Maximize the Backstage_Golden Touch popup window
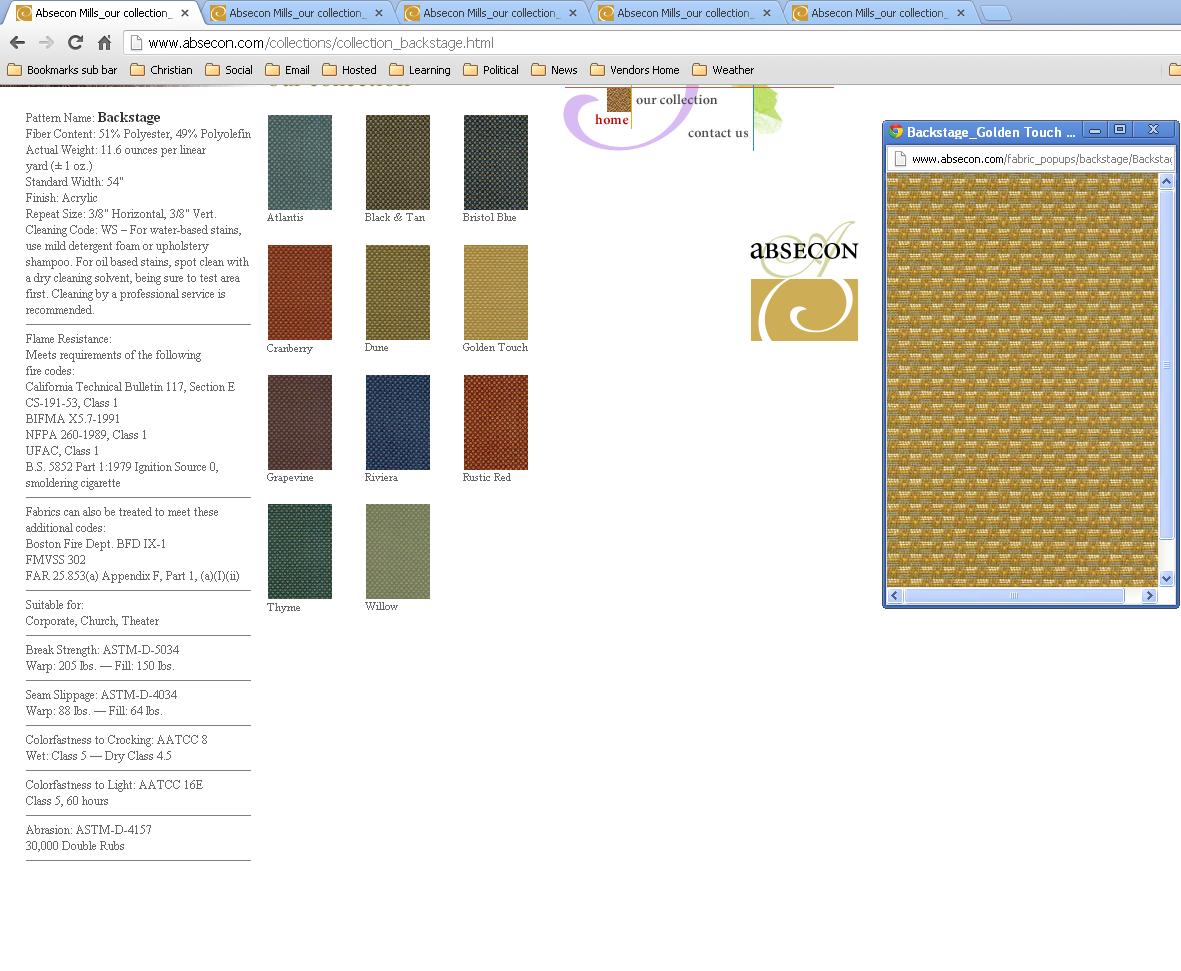Viewport: 1181px width, 971px height. tap(1120, 130)
